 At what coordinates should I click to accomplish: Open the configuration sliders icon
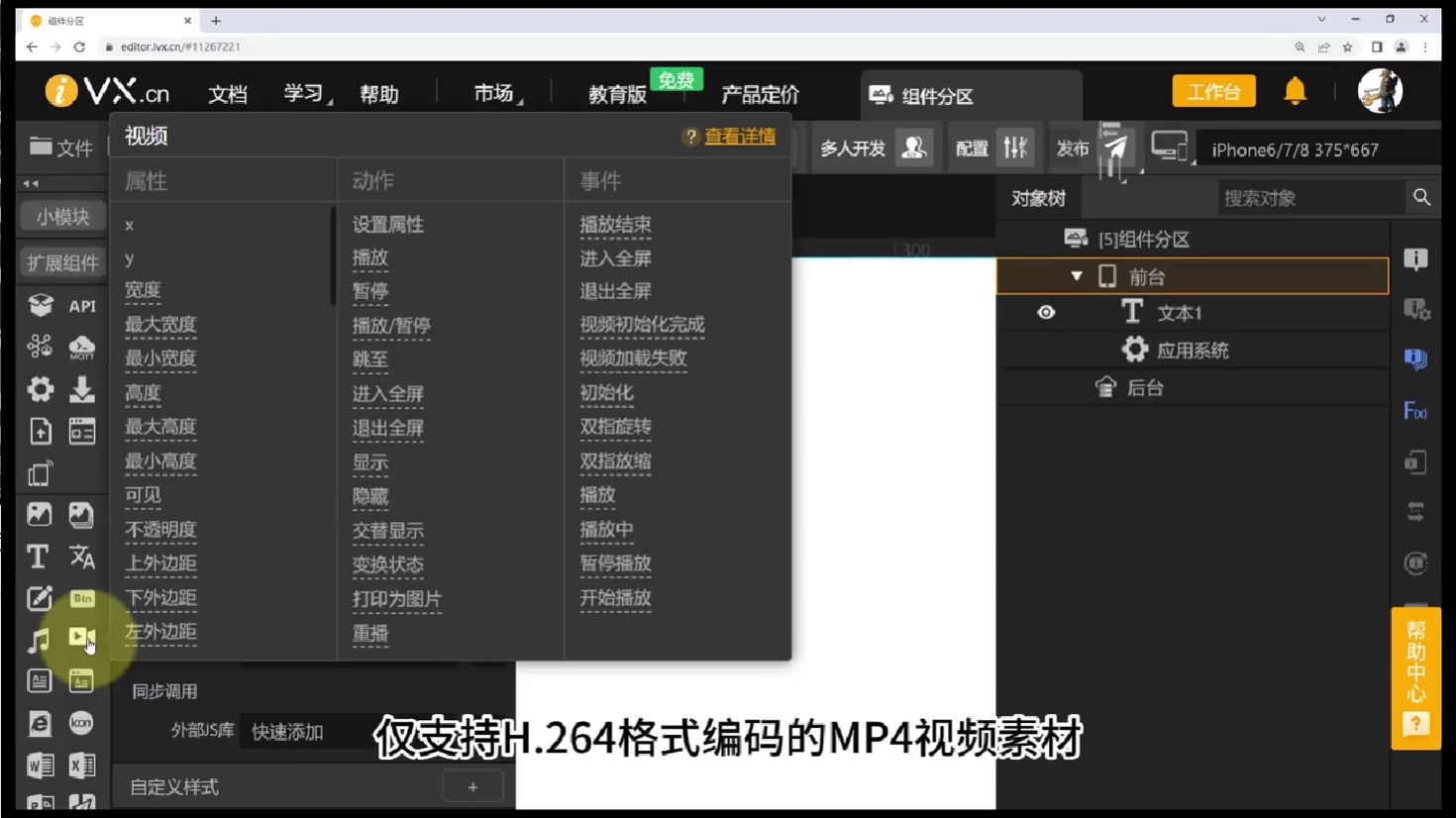[x=1015, y=149]
